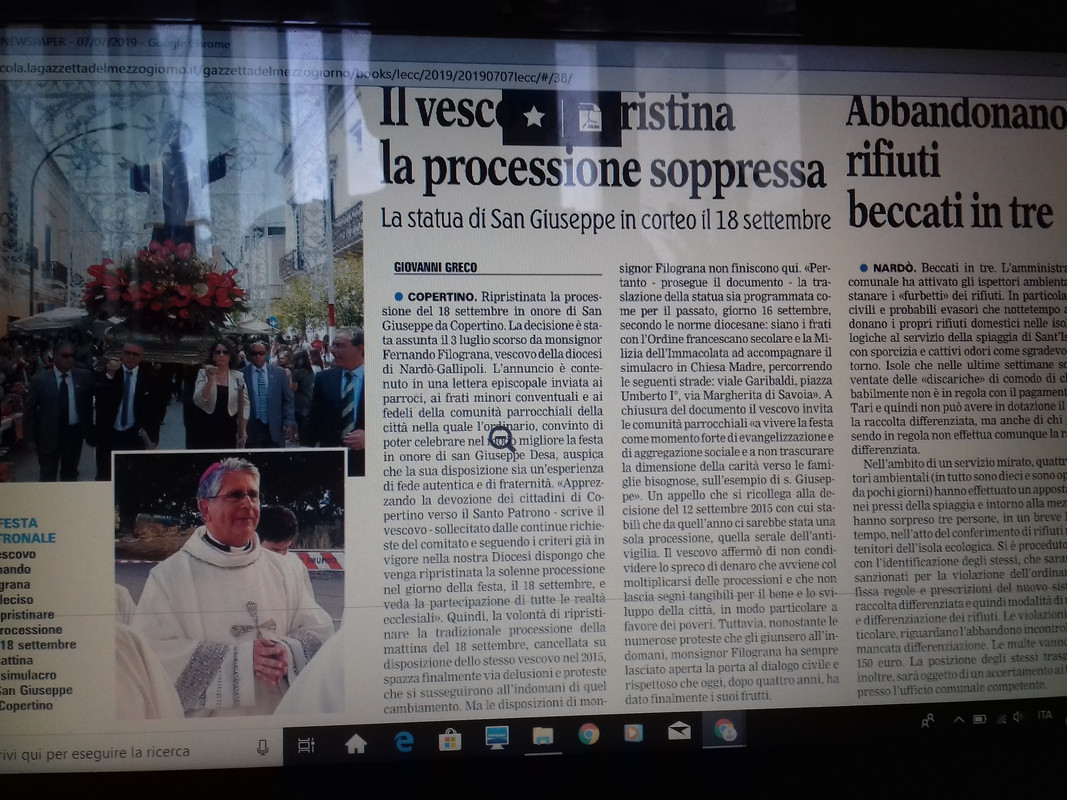Open the Home icon on the taskbar
The width and height of the screenshot is (1067, 800).
tap(356, 744)
